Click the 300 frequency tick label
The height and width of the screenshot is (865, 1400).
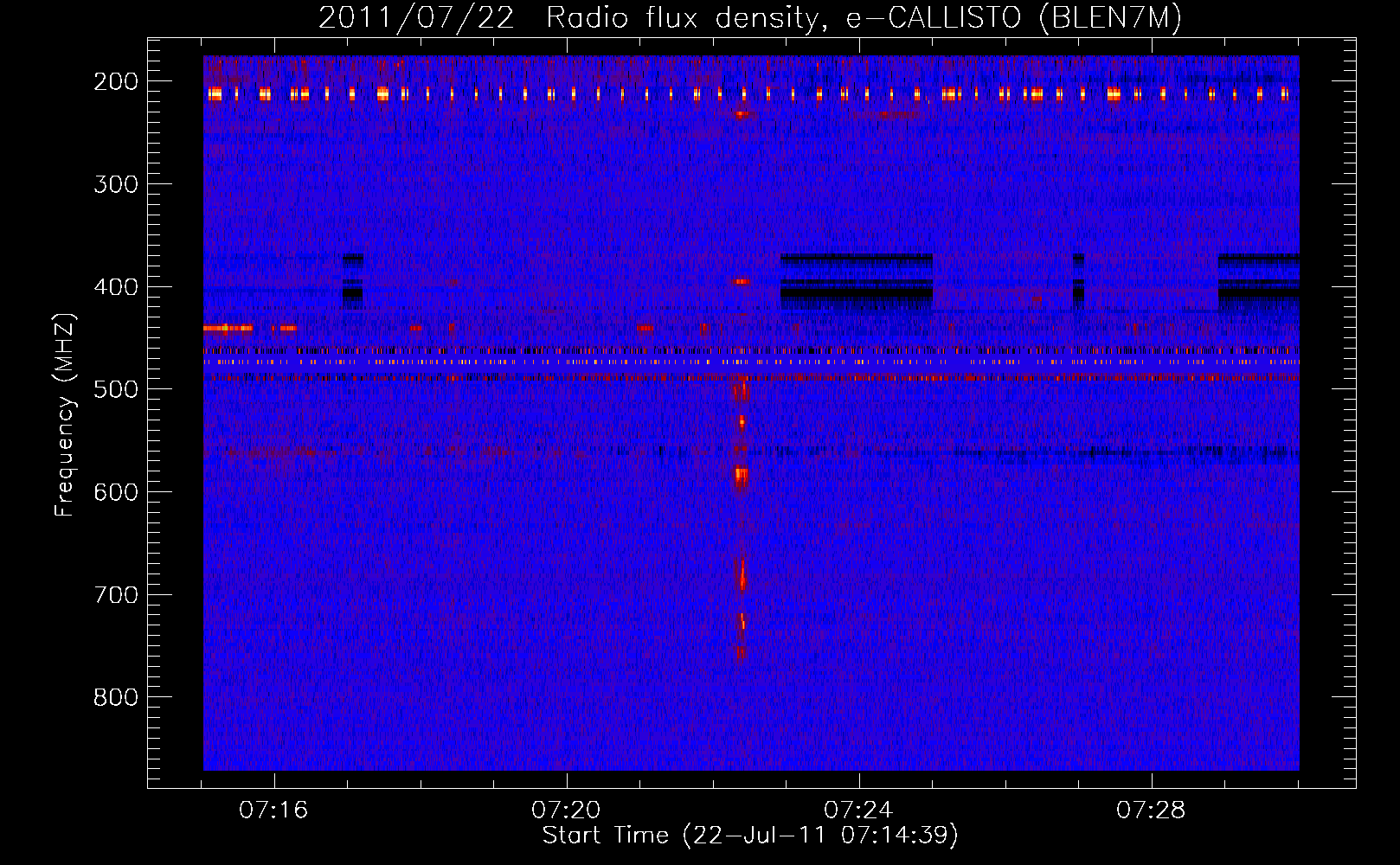(116, 184)
